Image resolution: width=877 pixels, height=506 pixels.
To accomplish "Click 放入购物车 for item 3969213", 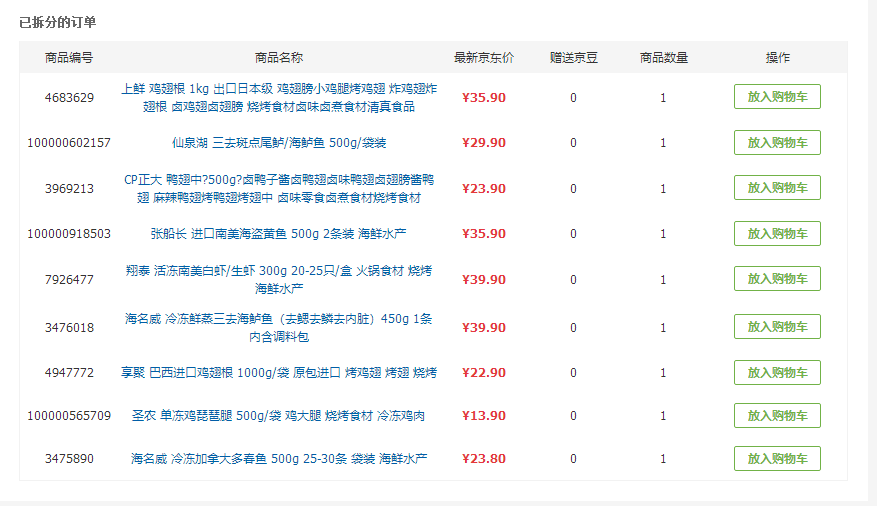I will pyautogui.click(x=777, y=188).
